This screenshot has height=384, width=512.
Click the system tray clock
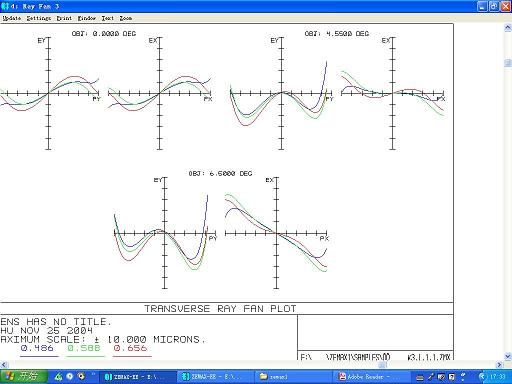[x=497, y=377]
